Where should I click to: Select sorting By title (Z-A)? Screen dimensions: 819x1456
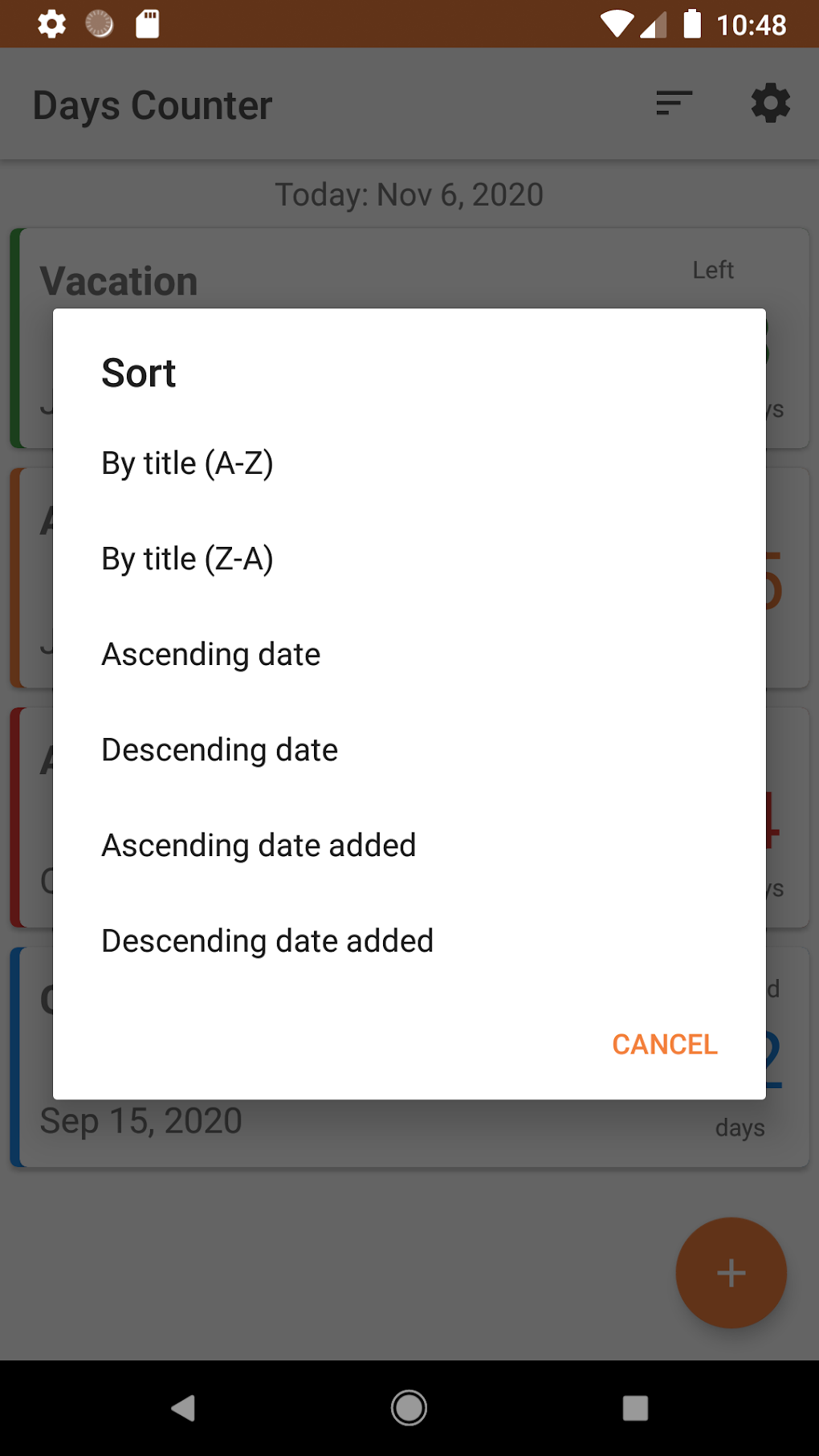[187, 558]
